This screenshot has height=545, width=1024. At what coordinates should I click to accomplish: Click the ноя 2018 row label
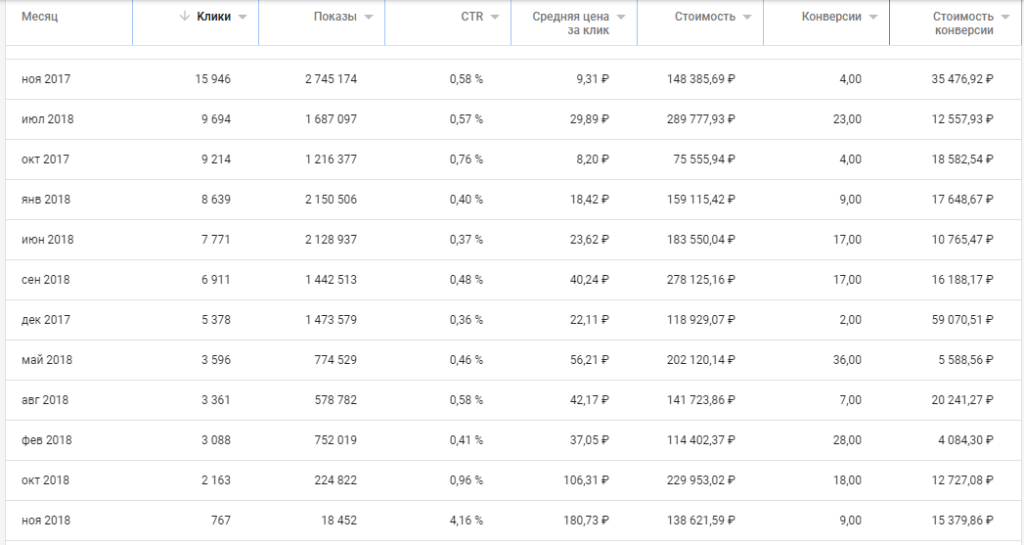click(x=45, y=520)
